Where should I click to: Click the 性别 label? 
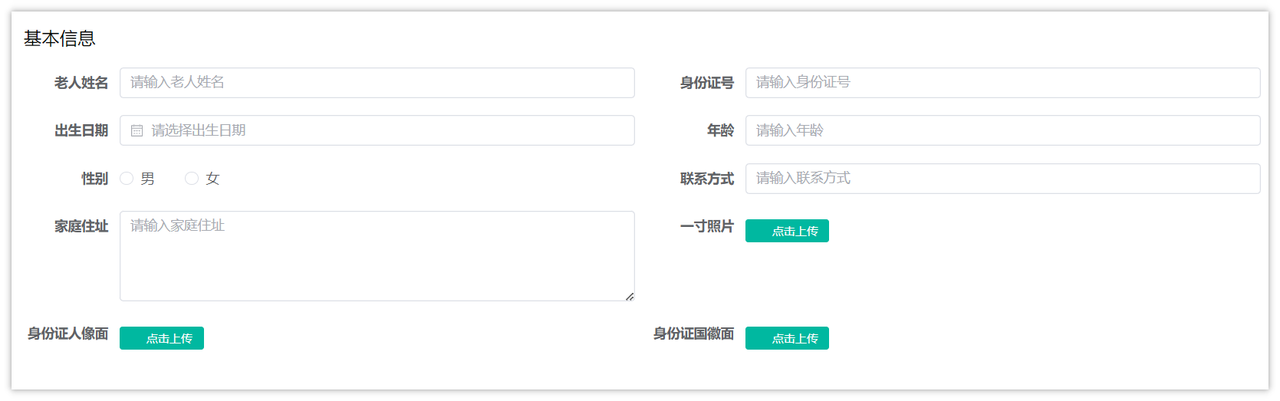[95, 179]
